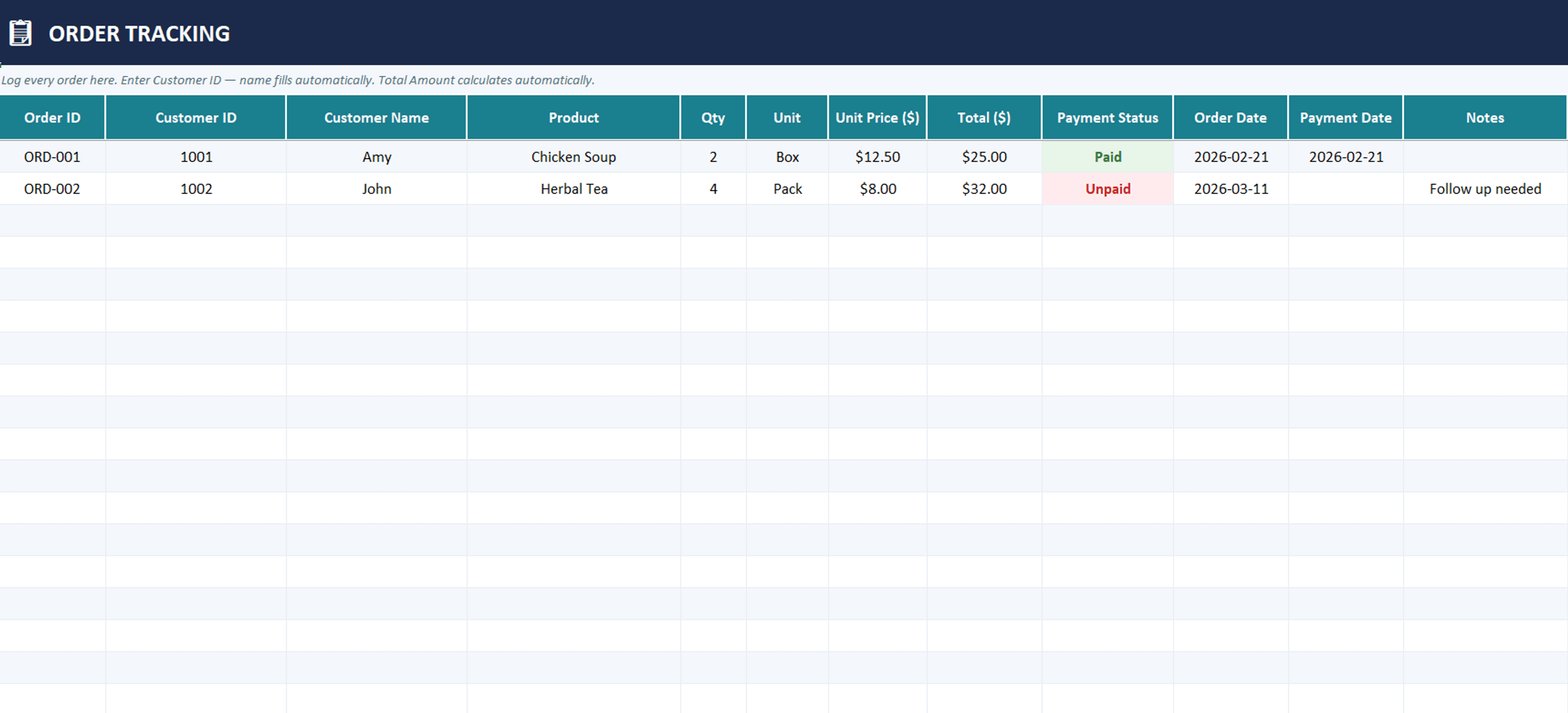The image size is (1568, 713).
Task: Click customer ID cell 1002
Action: pos(196,189)
